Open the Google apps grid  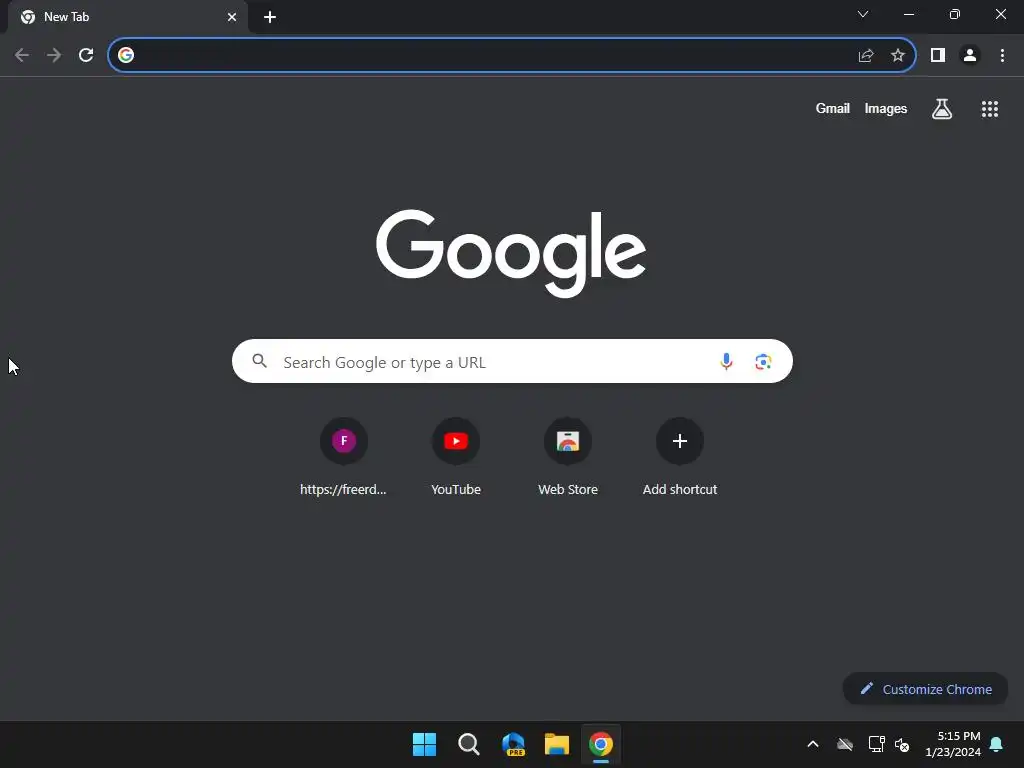coord(990,109)
